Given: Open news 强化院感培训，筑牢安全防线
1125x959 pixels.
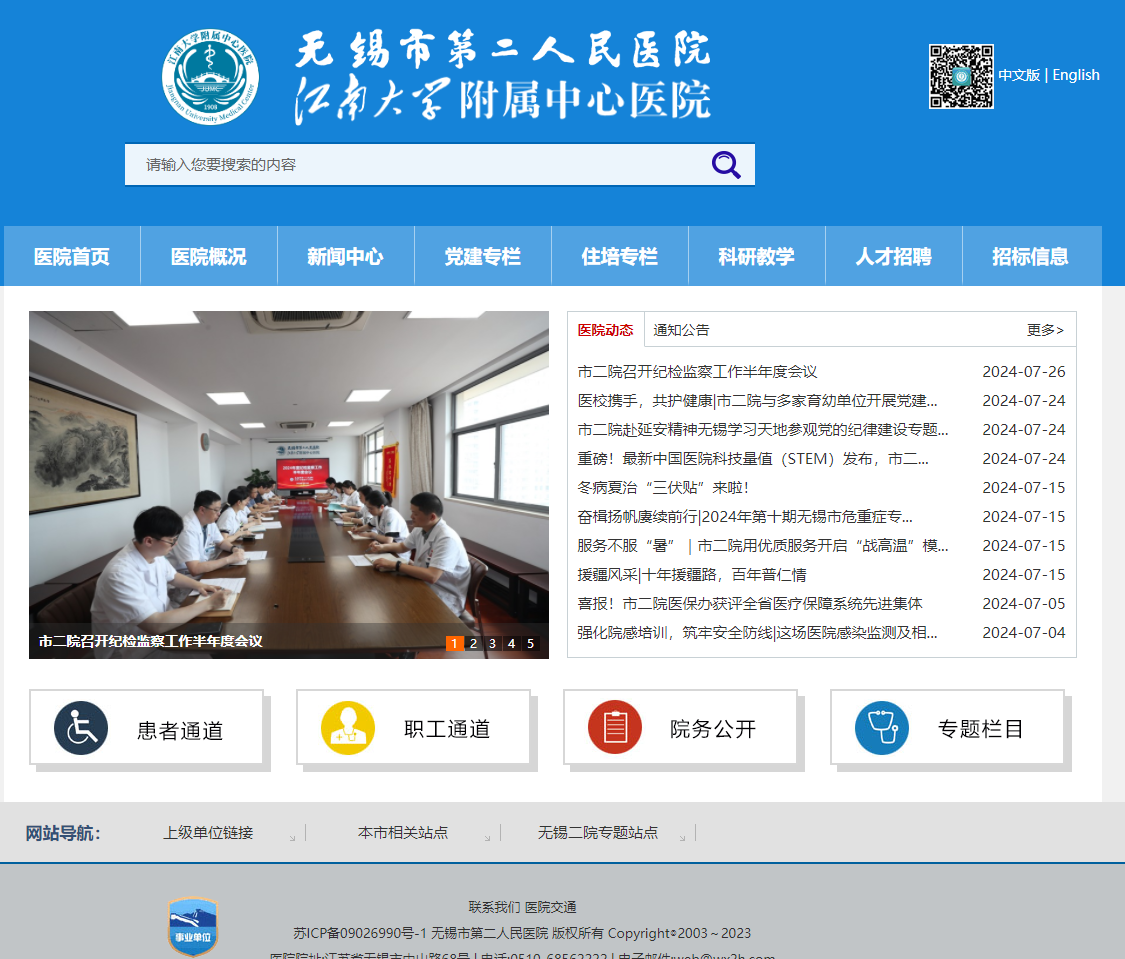Looking at the screenshot, I should [x=757, y=633].
